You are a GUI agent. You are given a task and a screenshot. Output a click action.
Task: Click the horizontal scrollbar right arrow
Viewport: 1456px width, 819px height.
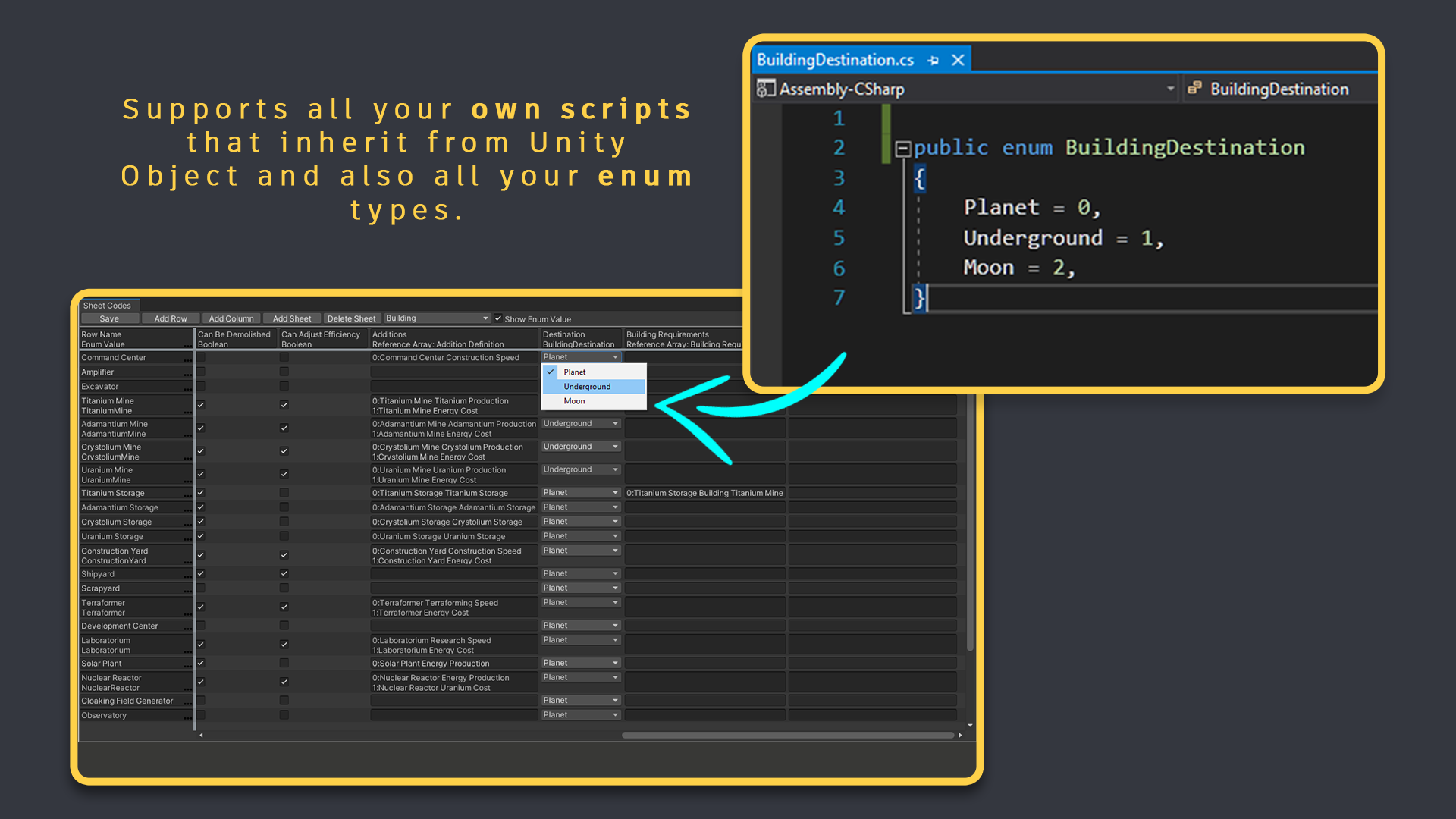pos(960,735)
